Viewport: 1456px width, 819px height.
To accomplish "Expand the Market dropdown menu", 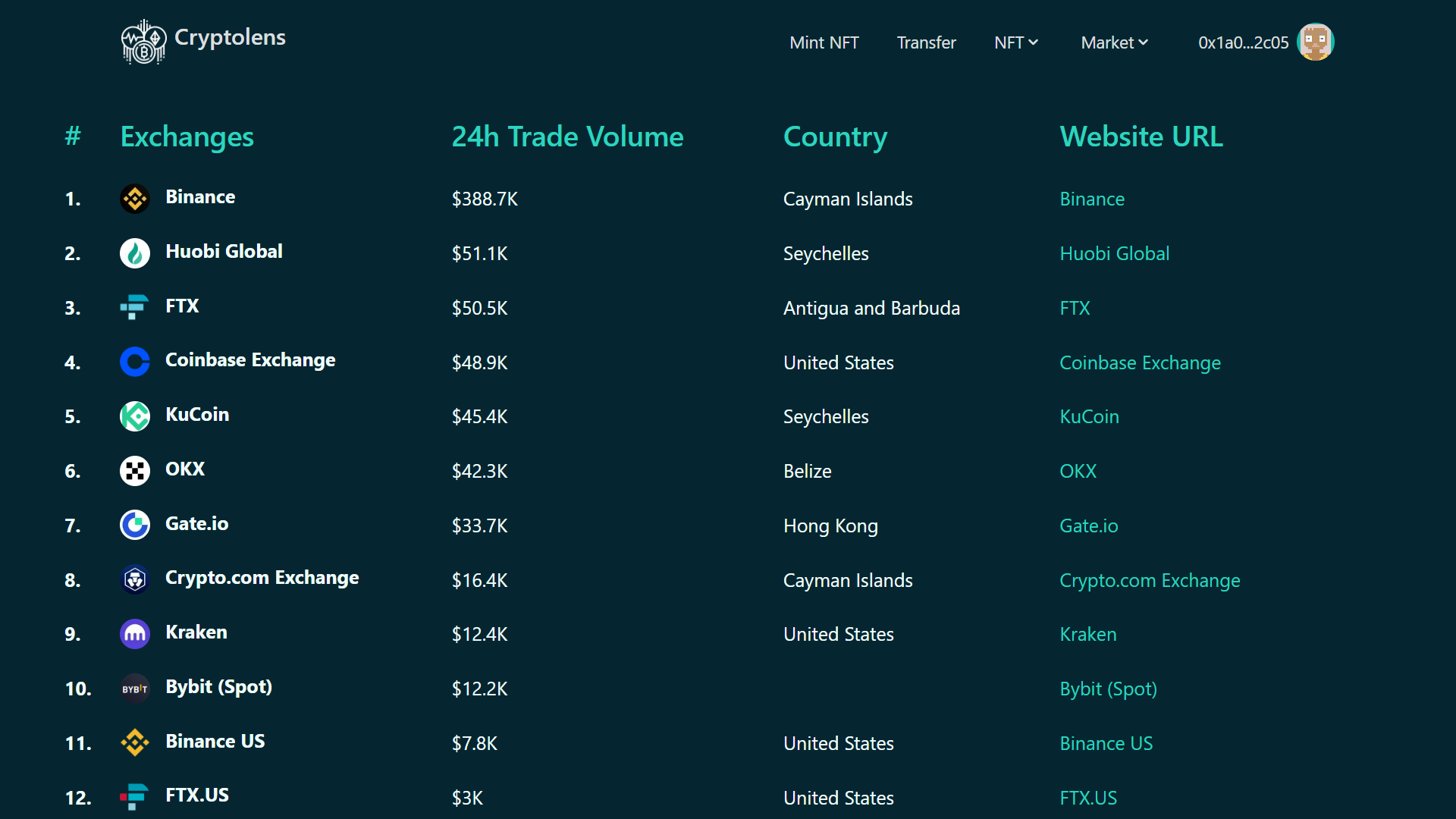I will point(1114,42).
